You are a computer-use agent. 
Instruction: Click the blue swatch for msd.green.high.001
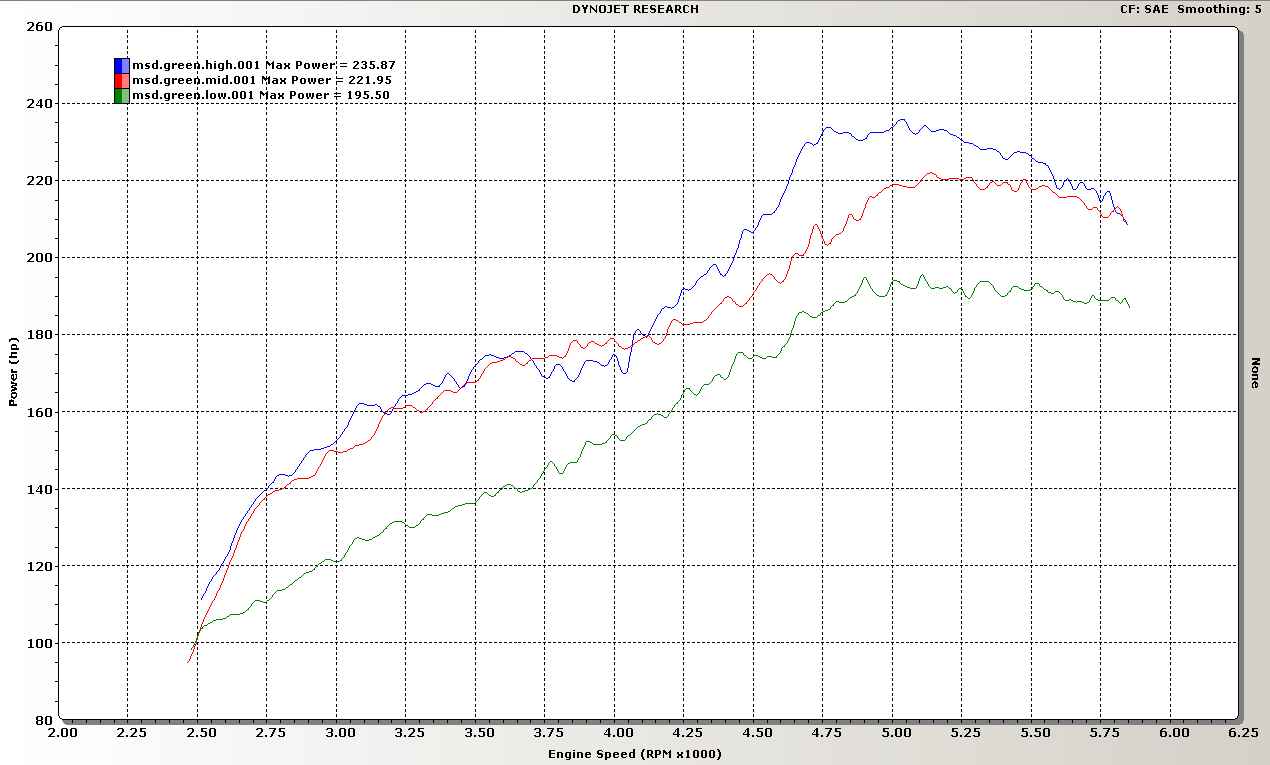click(x=121, y=65)
